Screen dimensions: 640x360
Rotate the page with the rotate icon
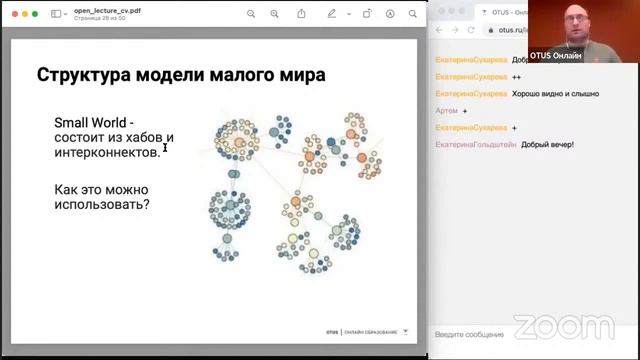point(367,14)
